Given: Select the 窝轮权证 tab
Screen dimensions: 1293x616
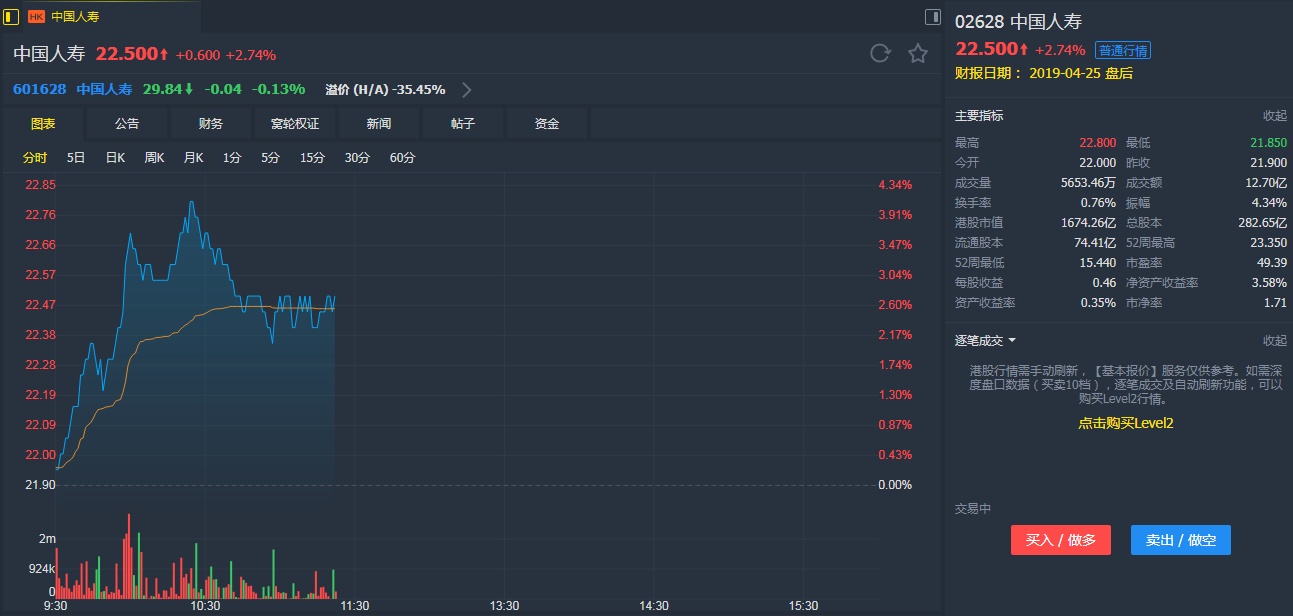Looking at the screenshot, I should (295, 124).
